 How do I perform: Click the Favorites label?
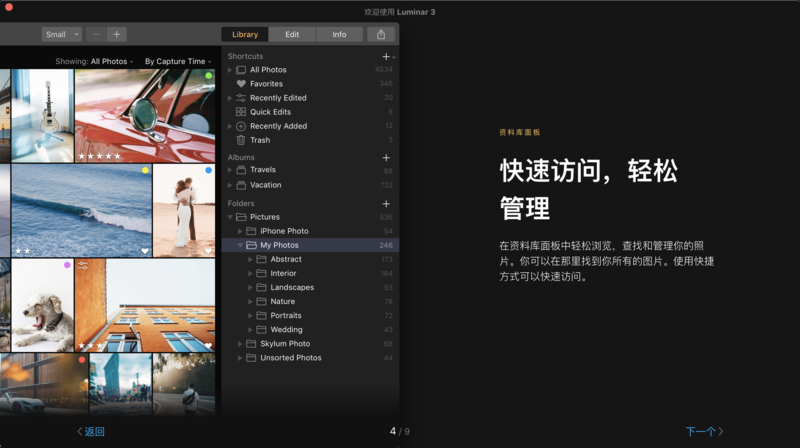point(266,84)
